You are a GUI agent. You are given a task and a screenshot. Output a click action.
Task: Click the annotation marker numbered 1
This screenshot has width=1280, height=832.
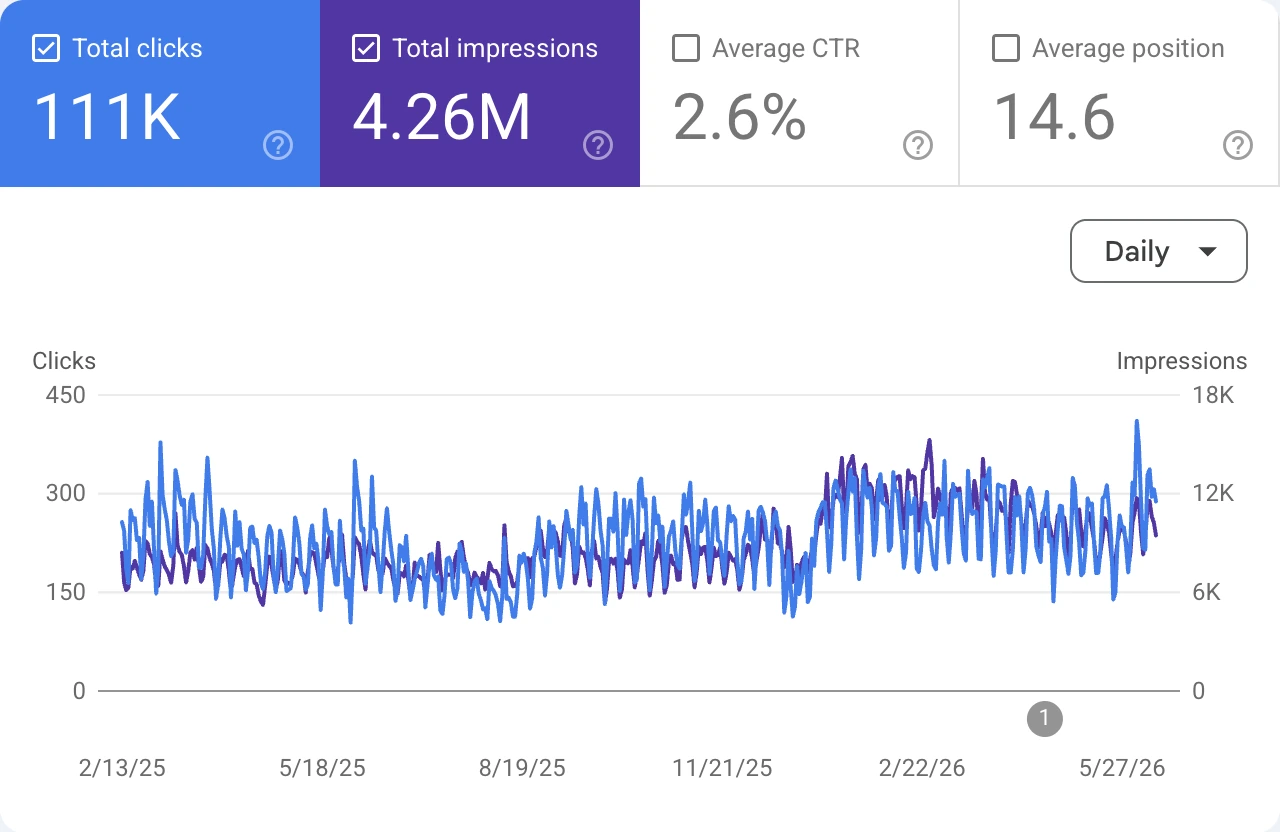[1045, 718]
